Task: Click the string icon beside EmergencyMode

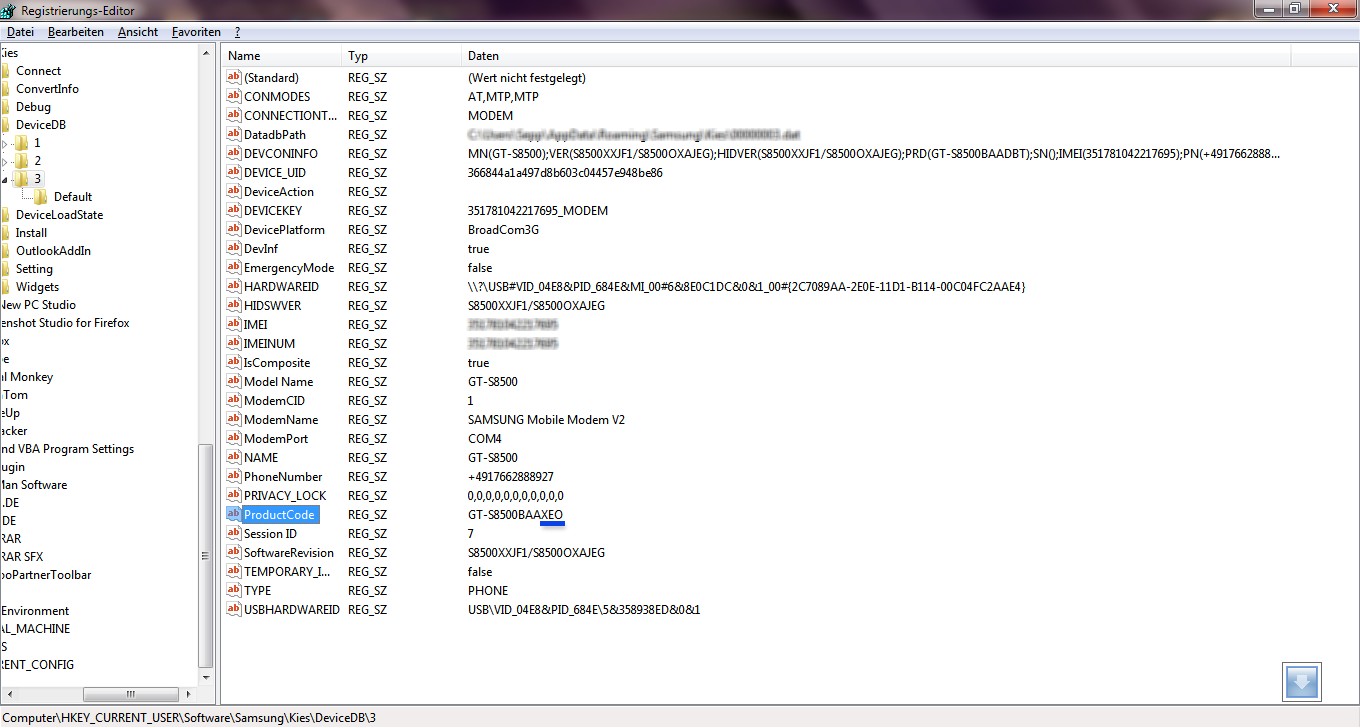Action: tap(234, 268)
